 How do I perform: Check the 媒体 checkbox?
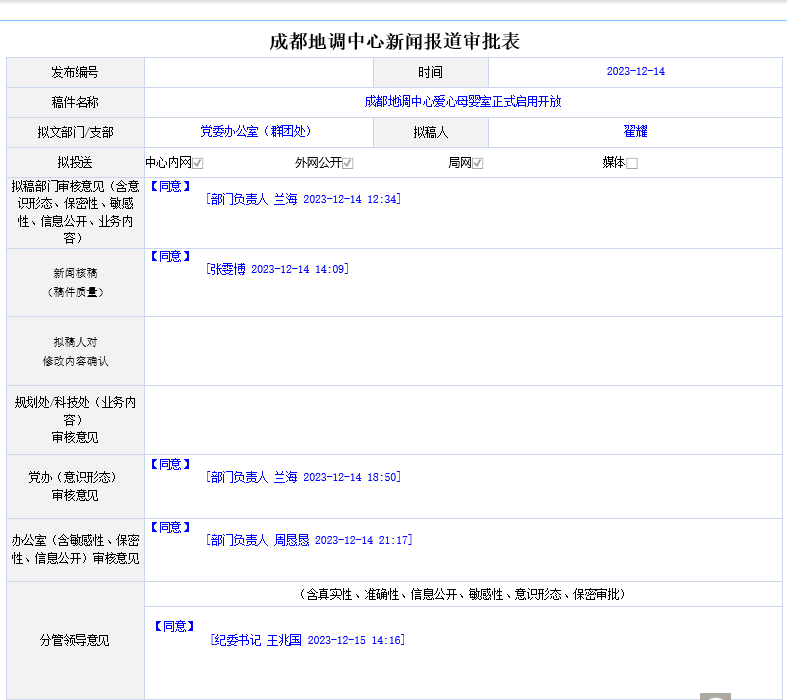tap(631, 163)
